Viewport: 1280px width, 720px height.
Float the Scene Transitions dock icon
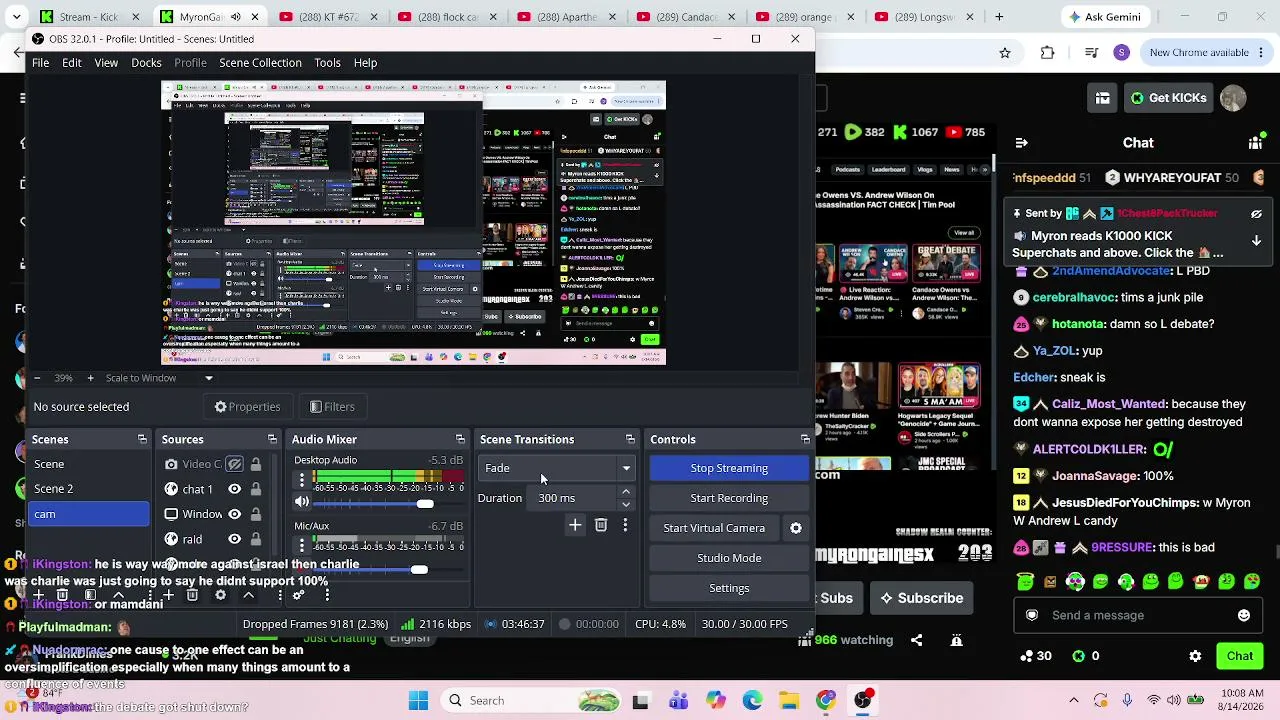[x=630, y=439]
